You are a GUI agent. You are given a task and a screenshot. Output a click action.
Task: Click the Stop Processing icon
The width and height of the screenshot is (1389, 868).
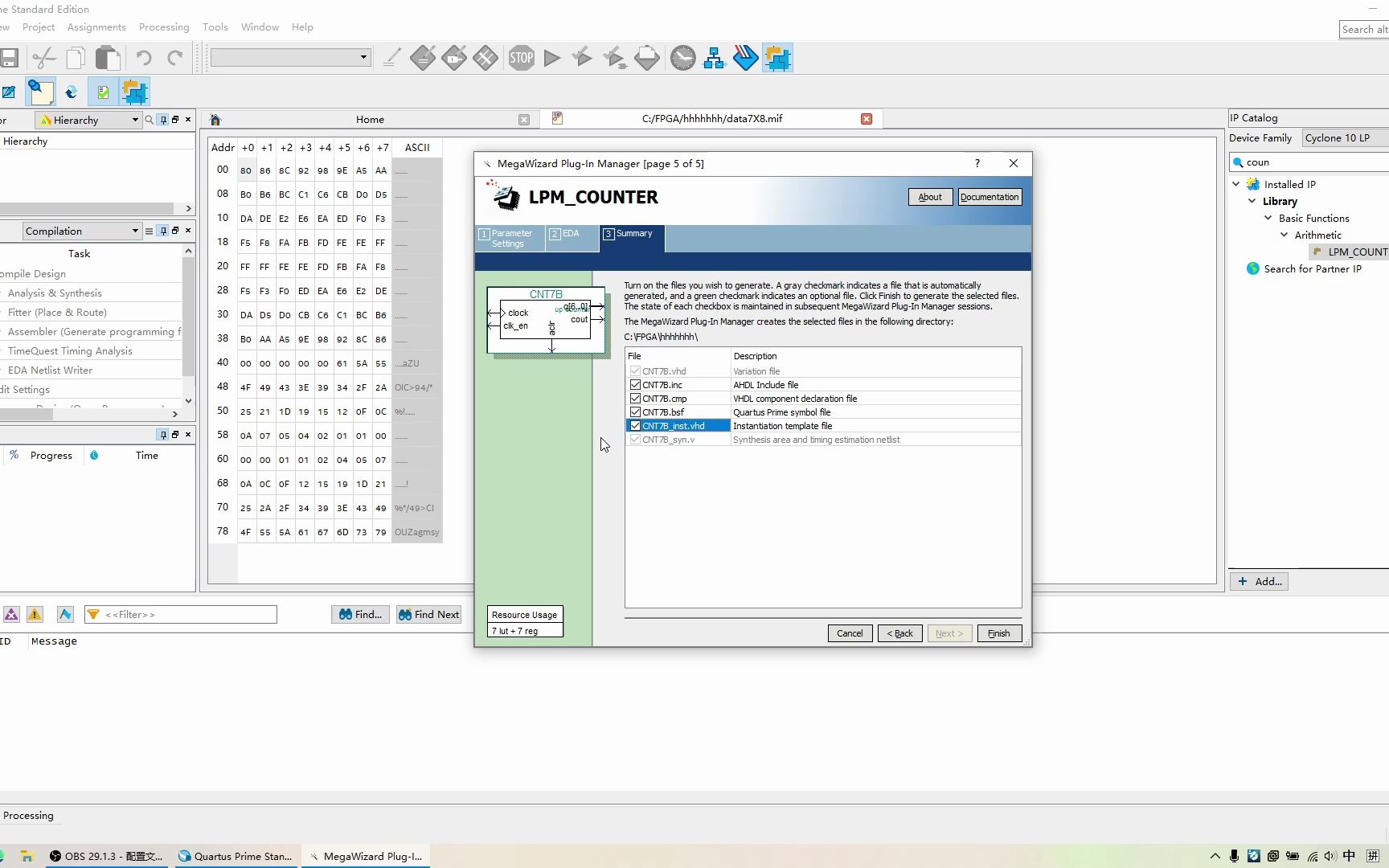(522, 58)
